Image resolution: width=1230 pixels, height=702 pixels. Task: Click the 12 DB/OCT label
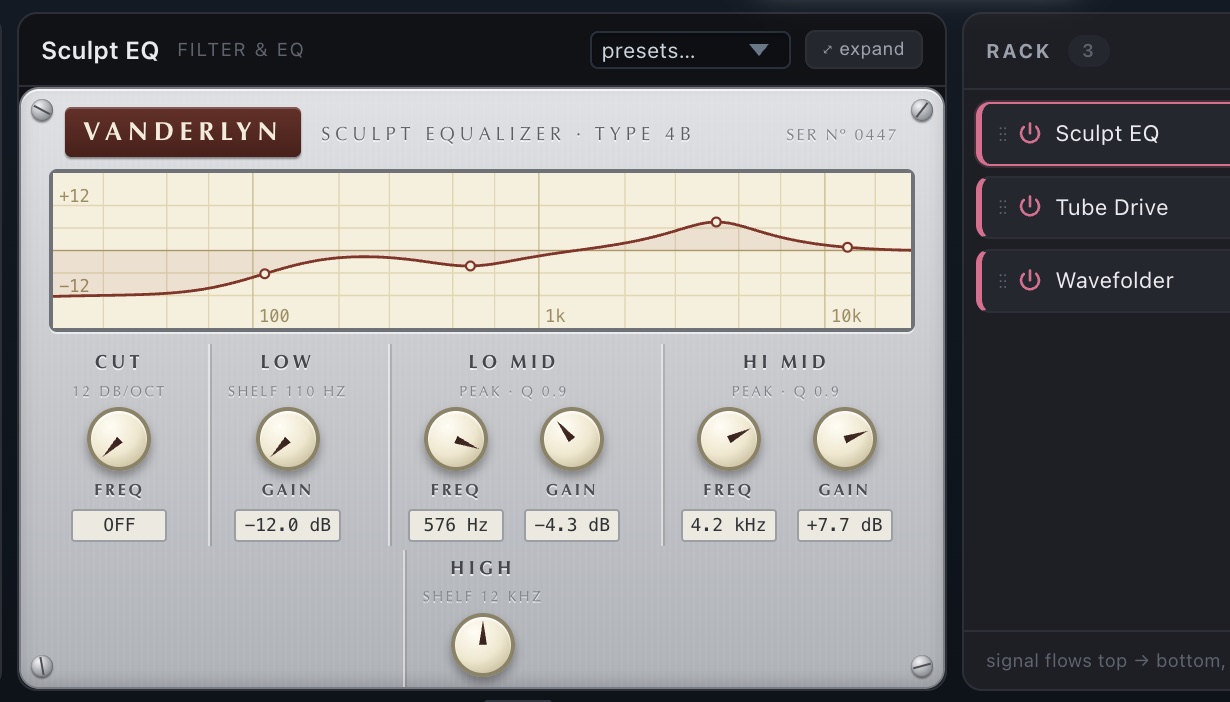[119, 391]
